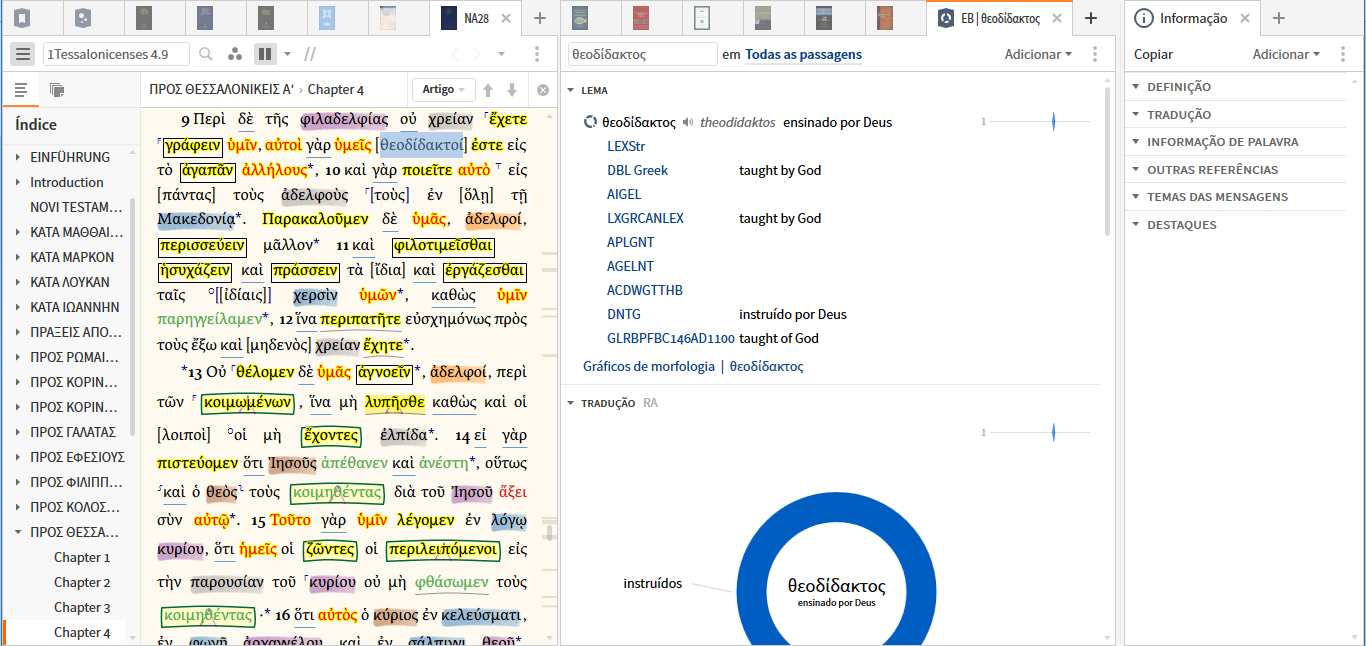Image resolution: width=1366 pixels, height=646 pixels.
Task: Open the history dropdown arrow in NA28 toolbar
Action: 502,54
